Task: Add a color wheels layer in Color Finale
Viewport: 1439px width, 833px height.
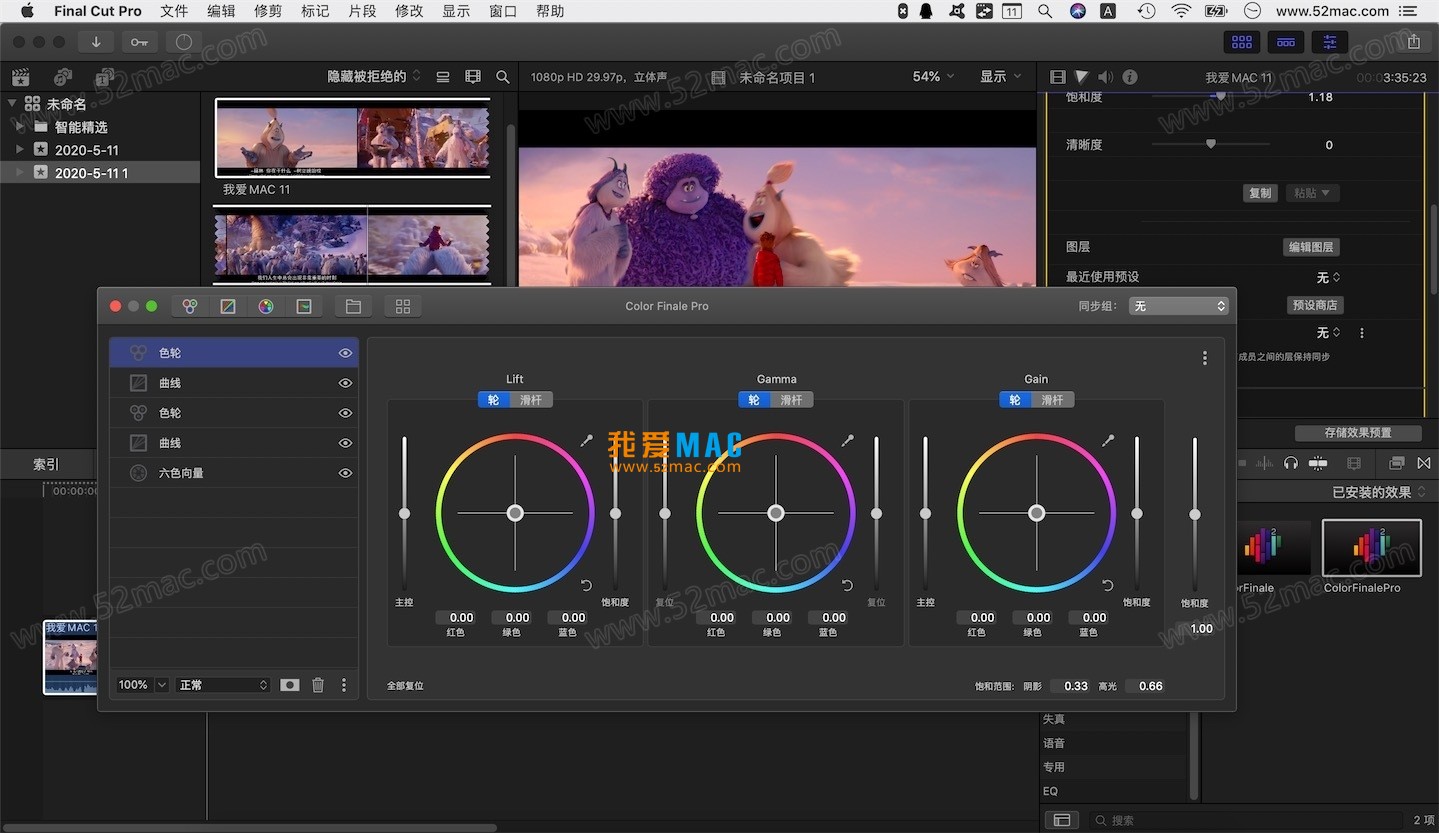Action: (190, 306)
